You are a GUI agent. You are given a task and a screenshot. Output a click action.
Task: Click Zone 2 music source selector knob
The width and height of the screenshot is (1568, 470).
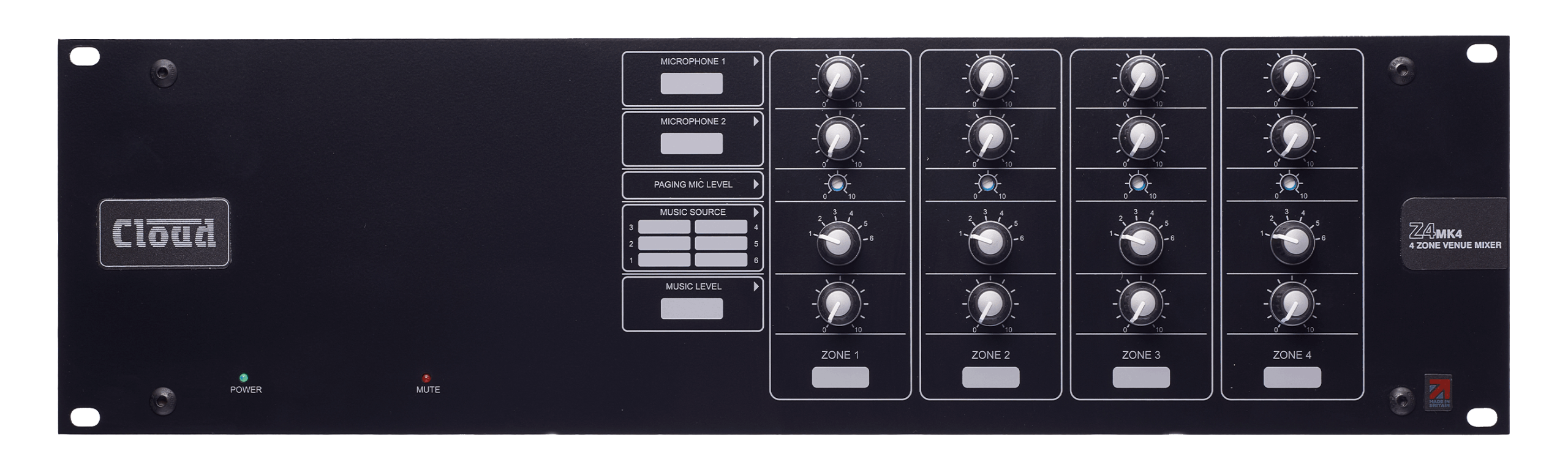[989, 241]
